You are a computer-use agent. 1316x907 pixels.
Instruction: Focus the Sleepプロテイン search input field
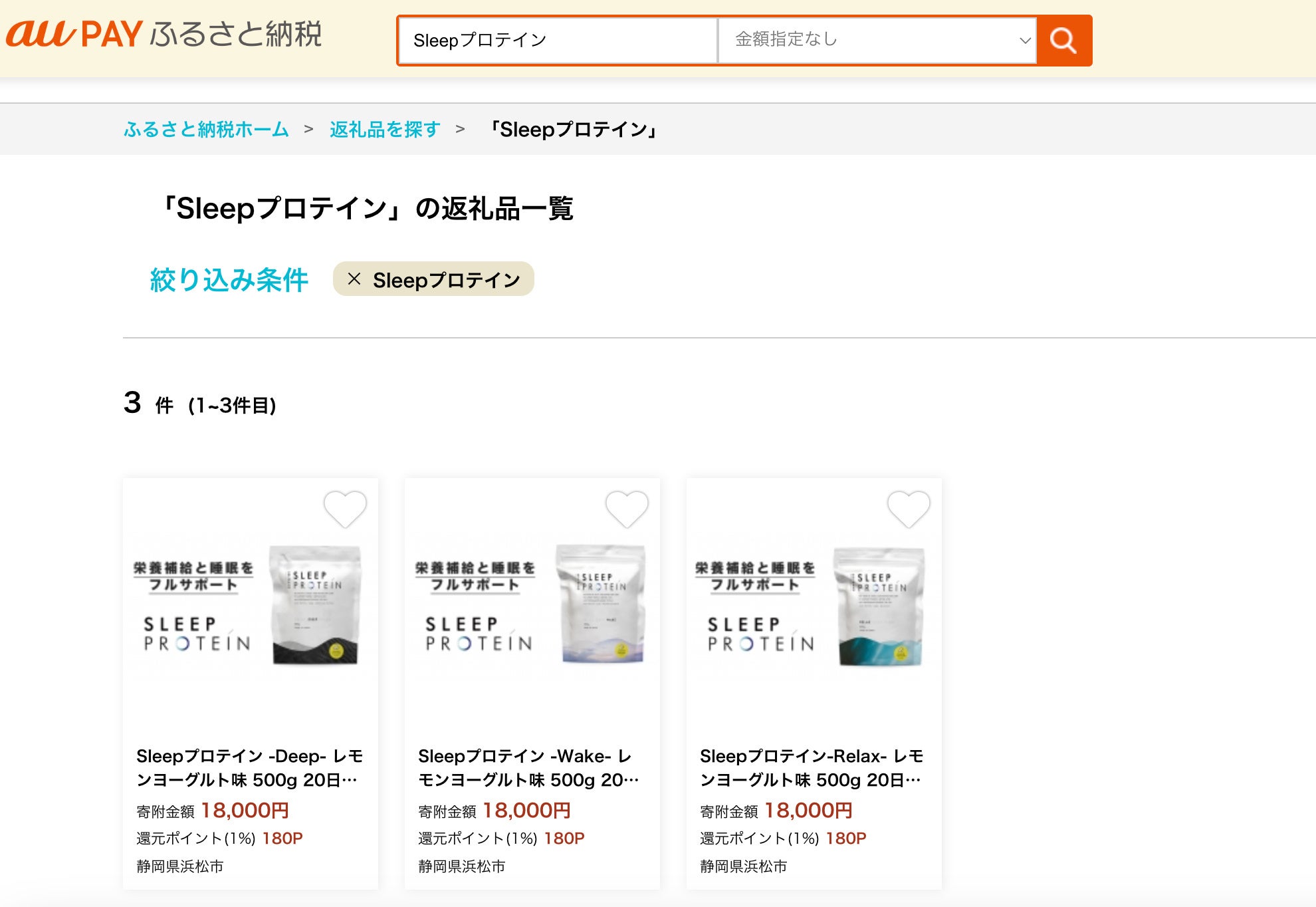558,41
